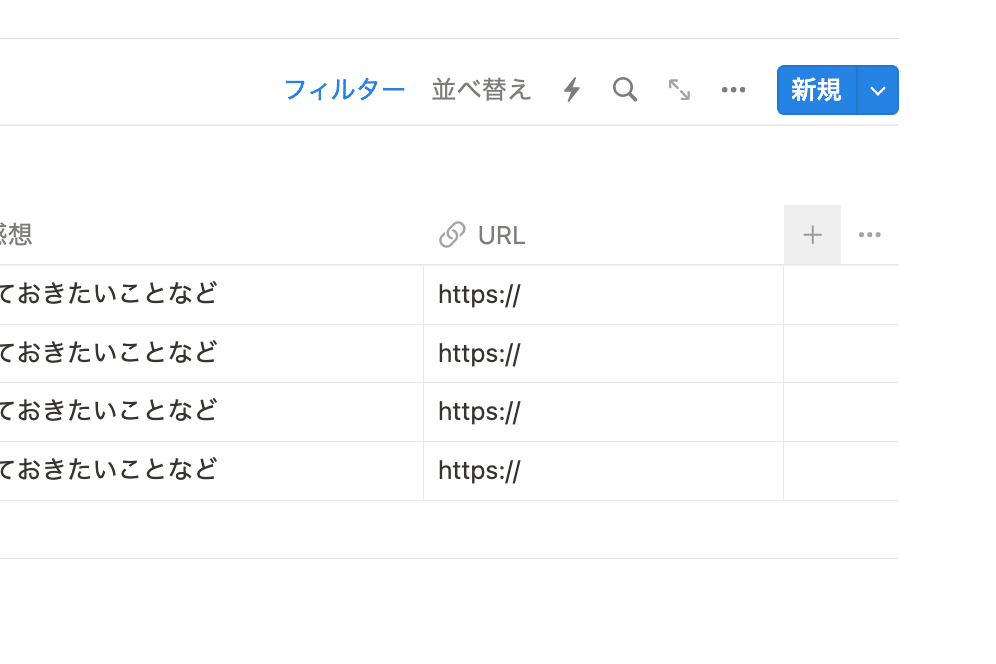
Task: Open the 並べ替え sort menu
Action: pos(481,90)
